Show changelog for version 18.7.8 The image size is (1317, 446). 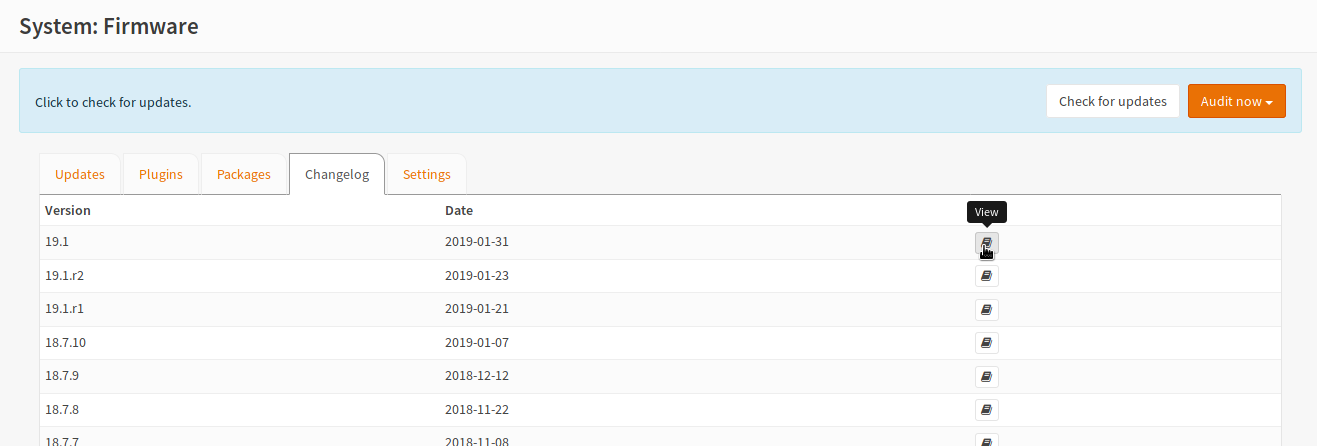click(x=986, y=410)
